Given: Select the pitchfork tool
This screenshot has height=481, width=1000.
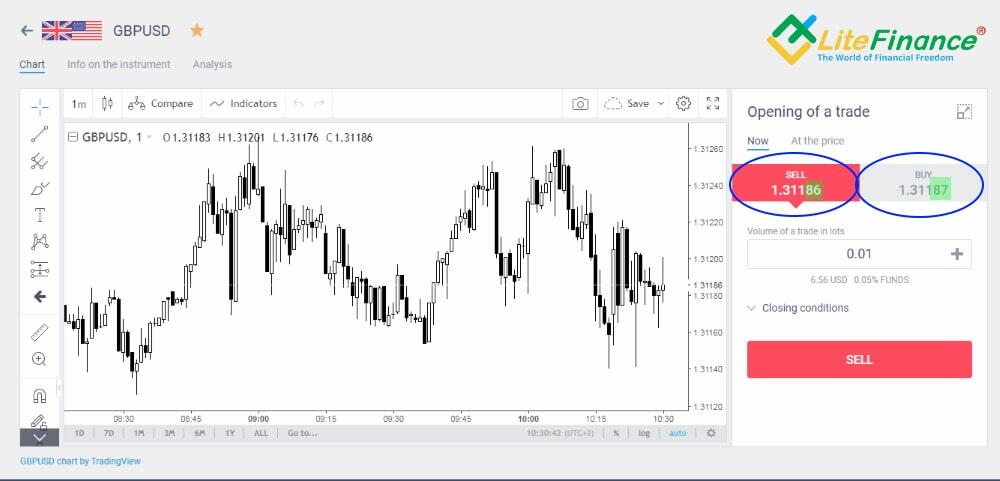Looking at the screenshot, I should pyautogui.click(x=40, y=161).
